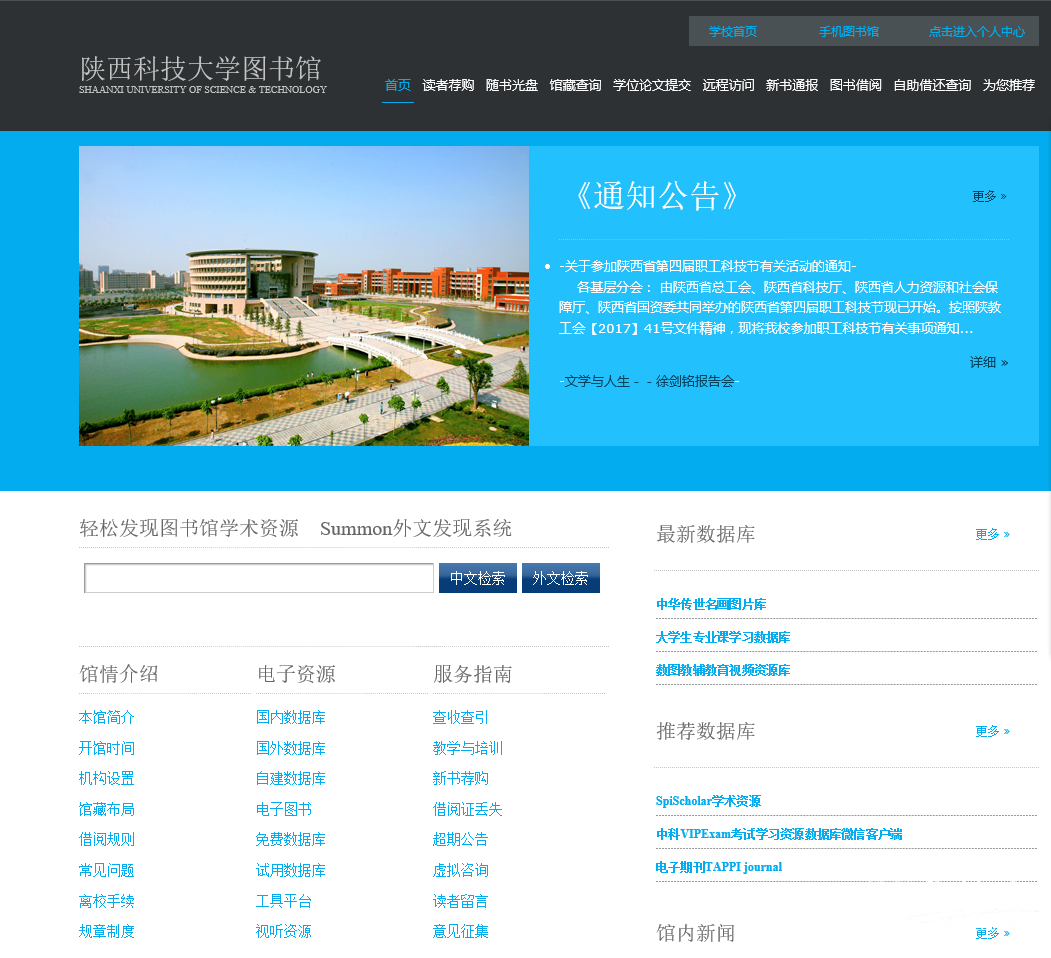
Task: Open the 读者荐购 menu item
Action: 448,85
